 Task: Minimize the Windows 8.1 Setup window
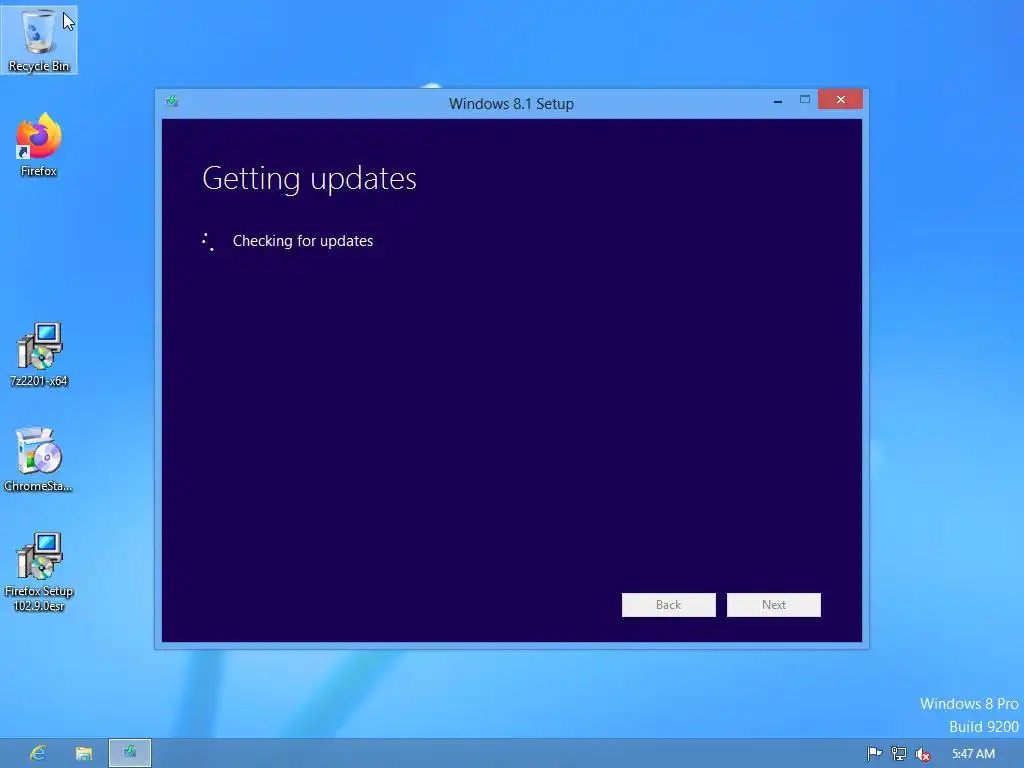[778, 101]
